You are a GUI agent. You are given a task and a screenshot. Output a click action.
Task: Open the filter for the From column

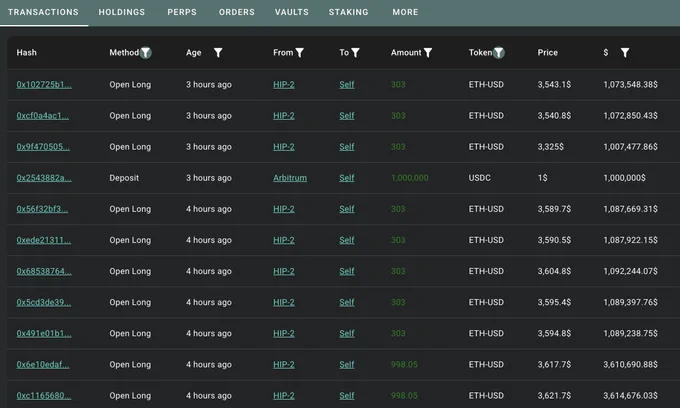(x=300, y=53)
